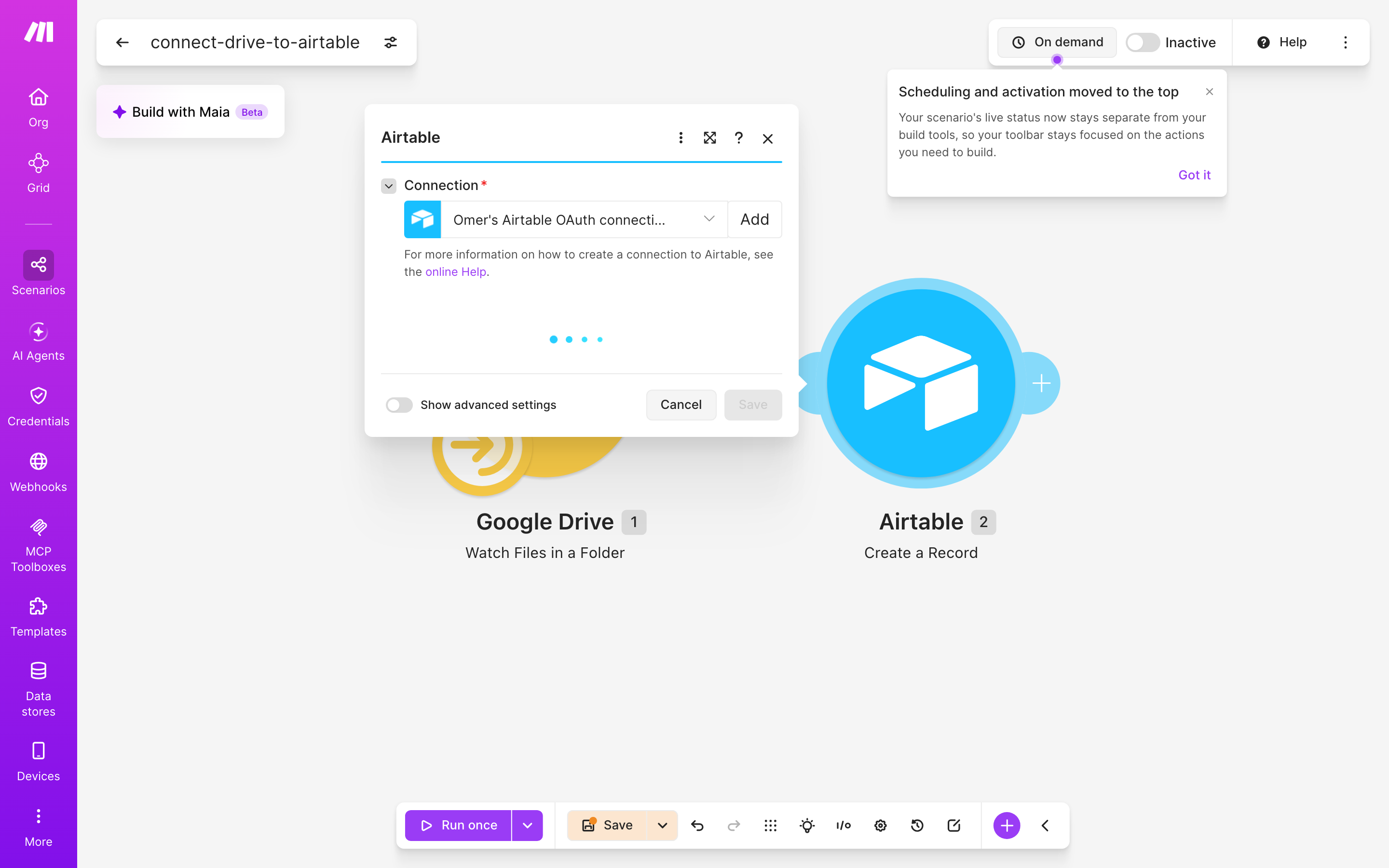1389x868 pixels.
Task: Click Cancel in Airtable dialog
Action: coord(681,405)
